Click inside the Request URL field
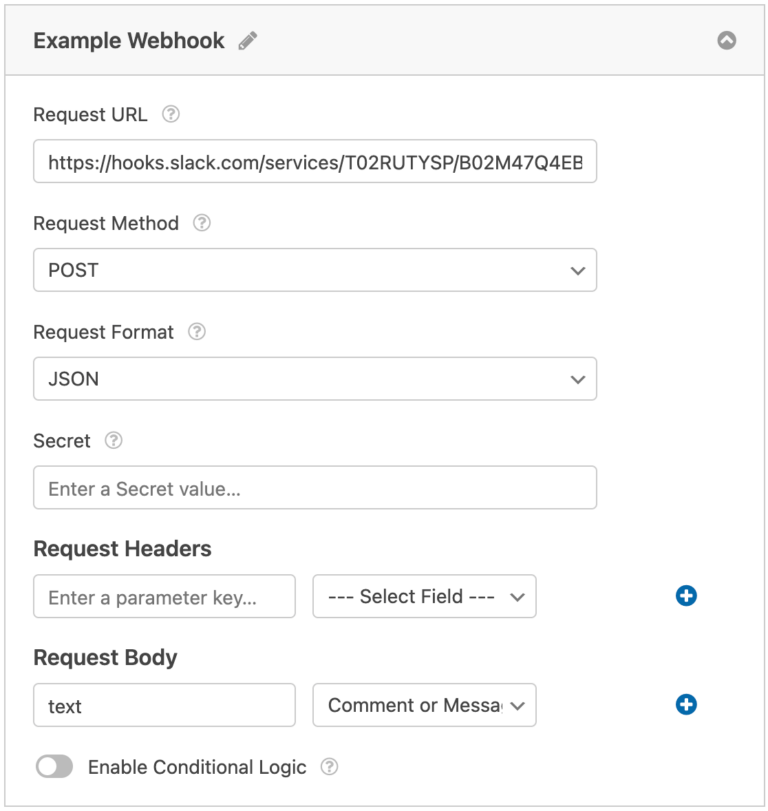The width and height of the screenshot is (768, 811). click(315, 160)
